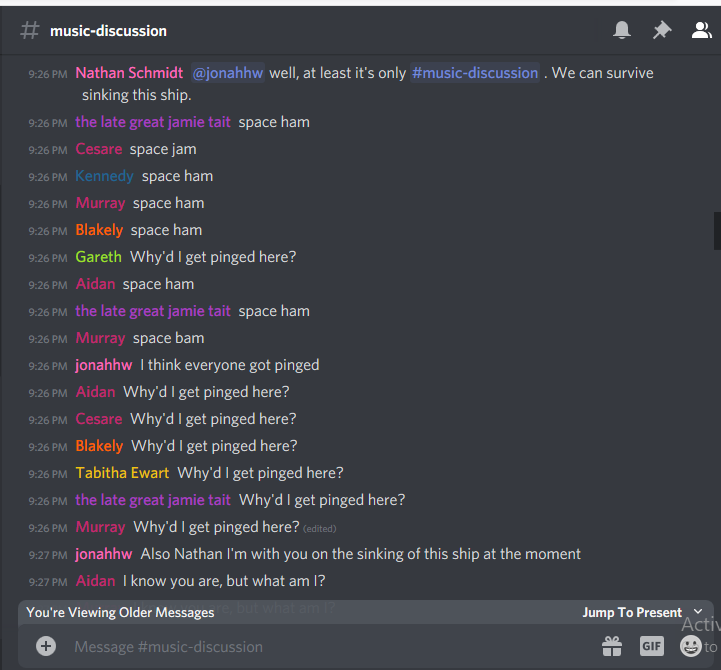The height and width of the screenshot is (670, 721).
Task: Click Gareth's username
Action: pos(98,257)
